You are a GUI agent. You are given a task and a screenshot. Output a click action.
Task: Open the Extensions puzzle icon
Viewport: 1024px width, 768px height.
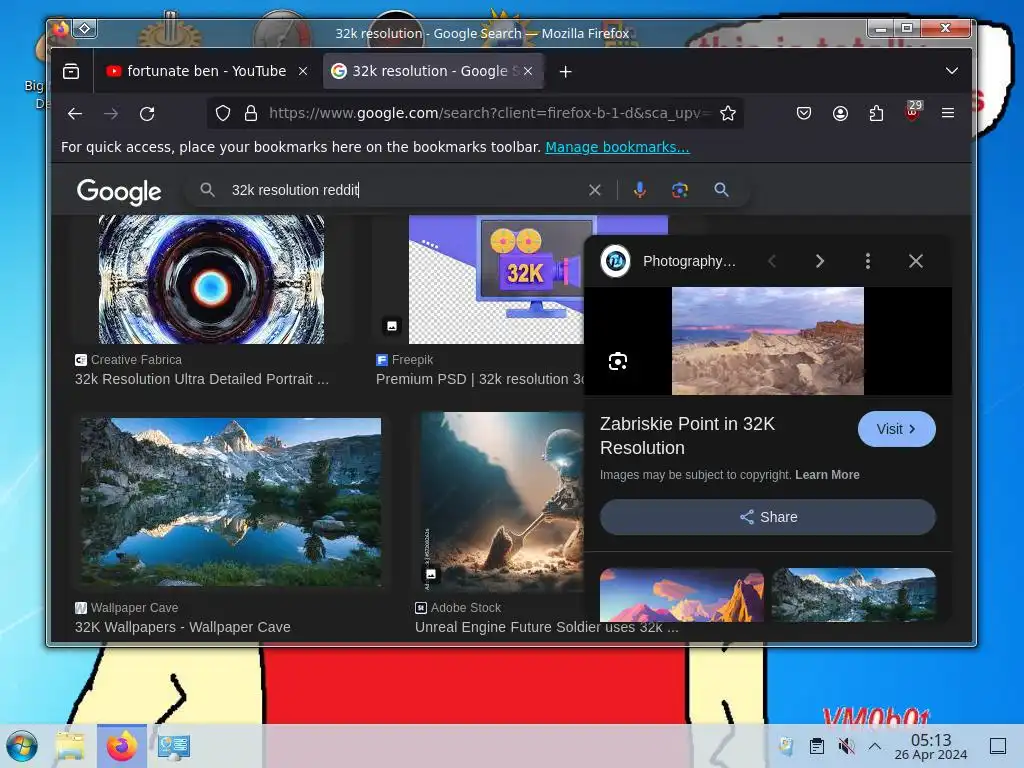(876, 114)
